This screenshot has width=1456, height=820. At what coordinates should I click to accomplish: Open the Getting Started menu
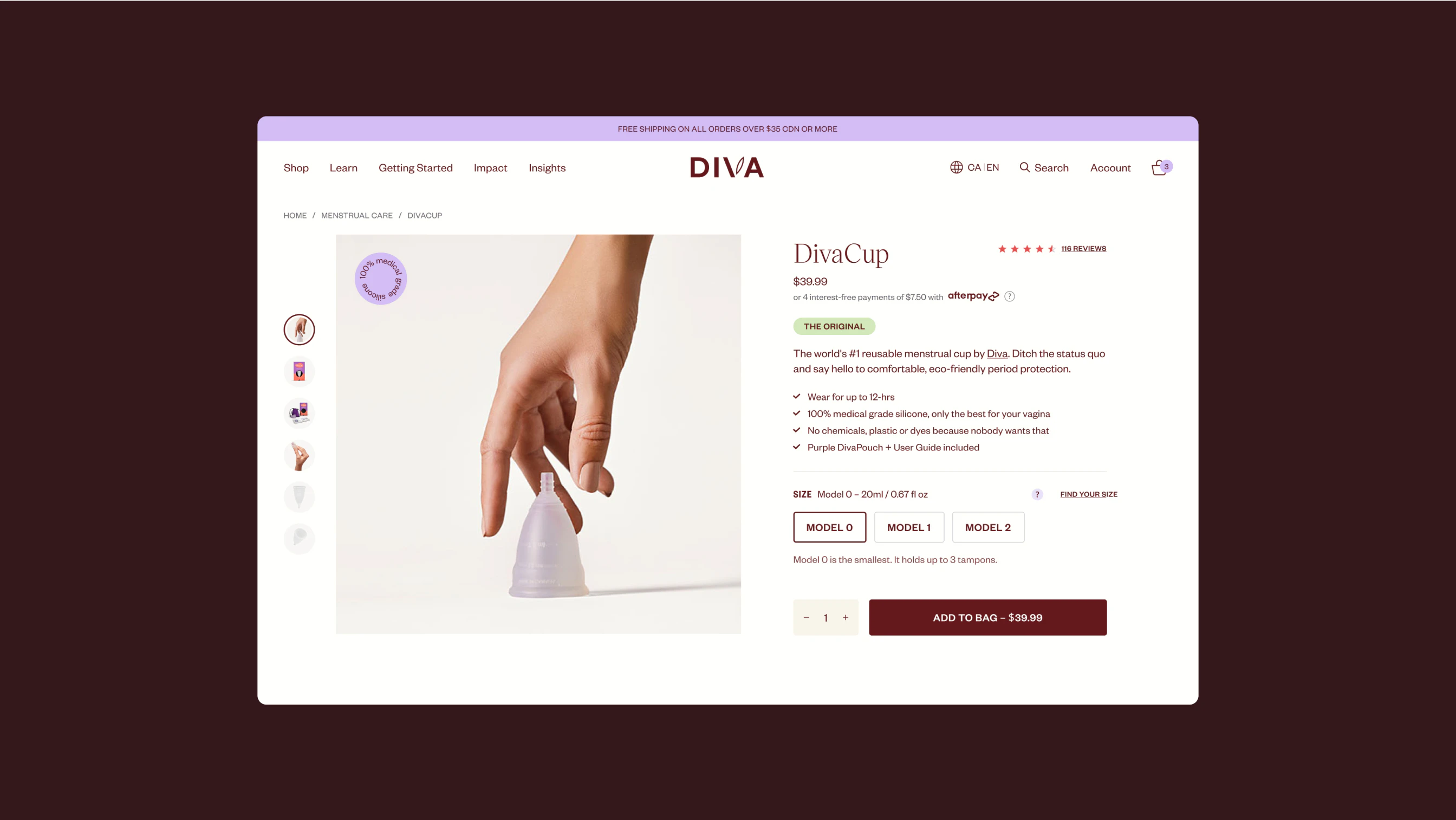click(x=415, y=168)
